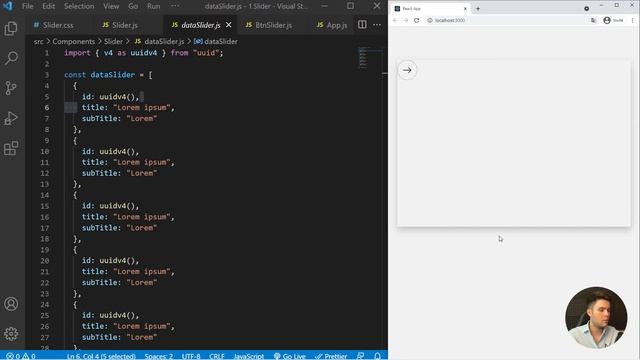
Task: Click the next slide arrow button
Action: (x=407, y=70)
